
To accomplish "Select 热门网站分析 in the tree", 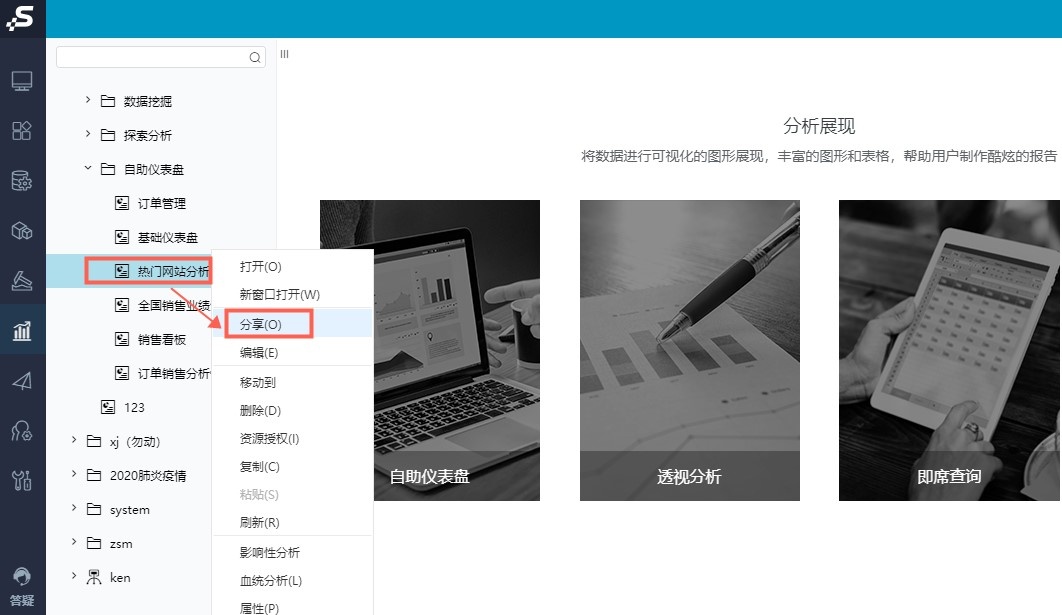I will point(173,272).
